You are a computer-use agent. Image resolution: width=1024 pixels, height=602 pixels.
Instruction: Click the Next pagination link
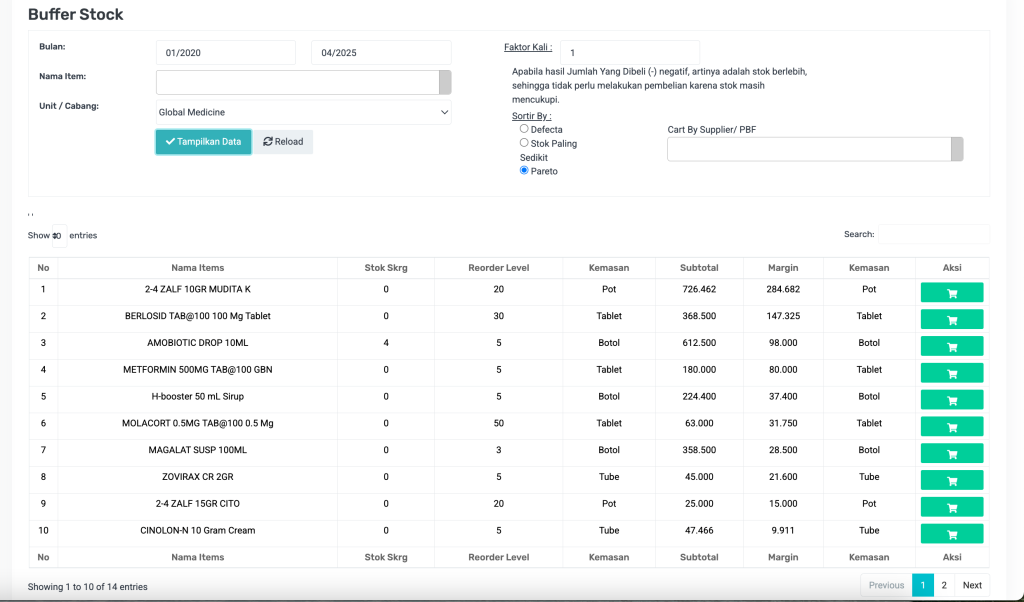point(972,585)
